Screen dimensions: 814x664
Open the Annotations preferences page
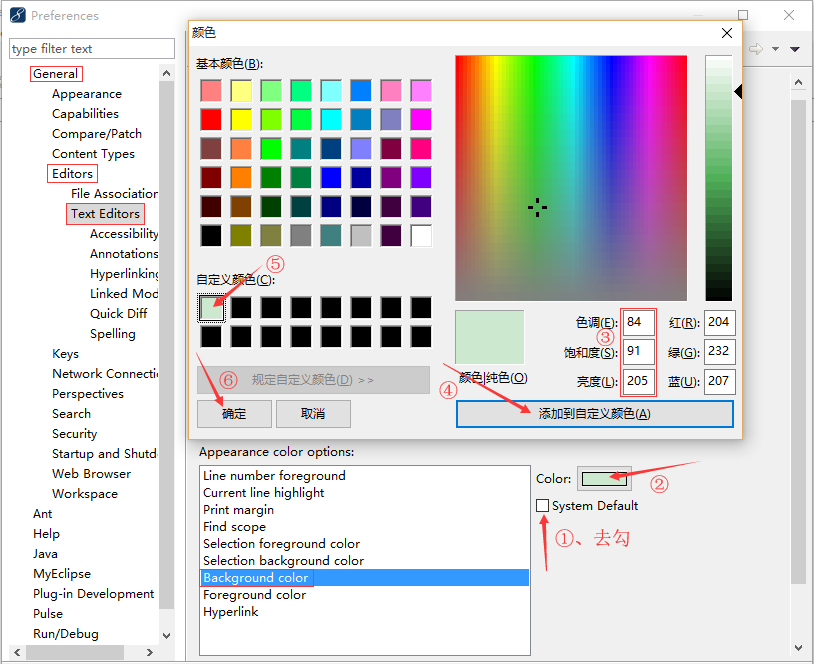coord(124,254)
